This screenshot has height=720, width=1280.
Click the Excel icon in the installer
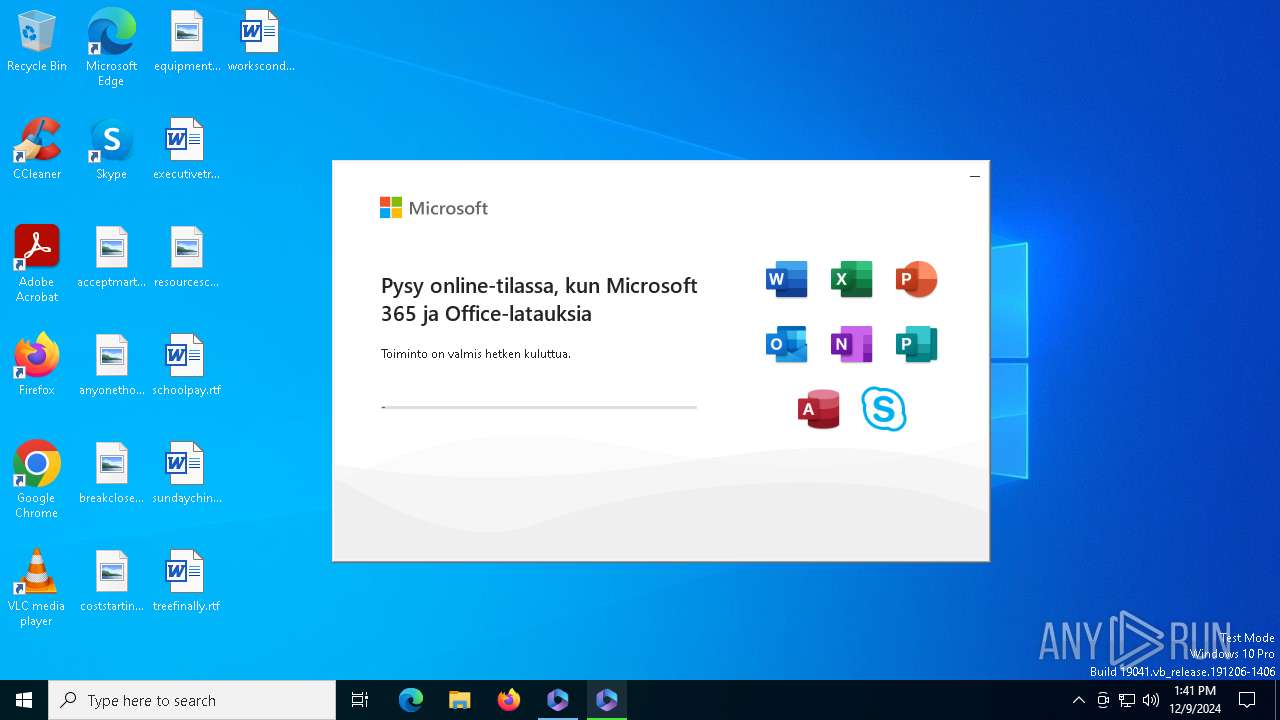pyautogui.click(x=852, y=279)
